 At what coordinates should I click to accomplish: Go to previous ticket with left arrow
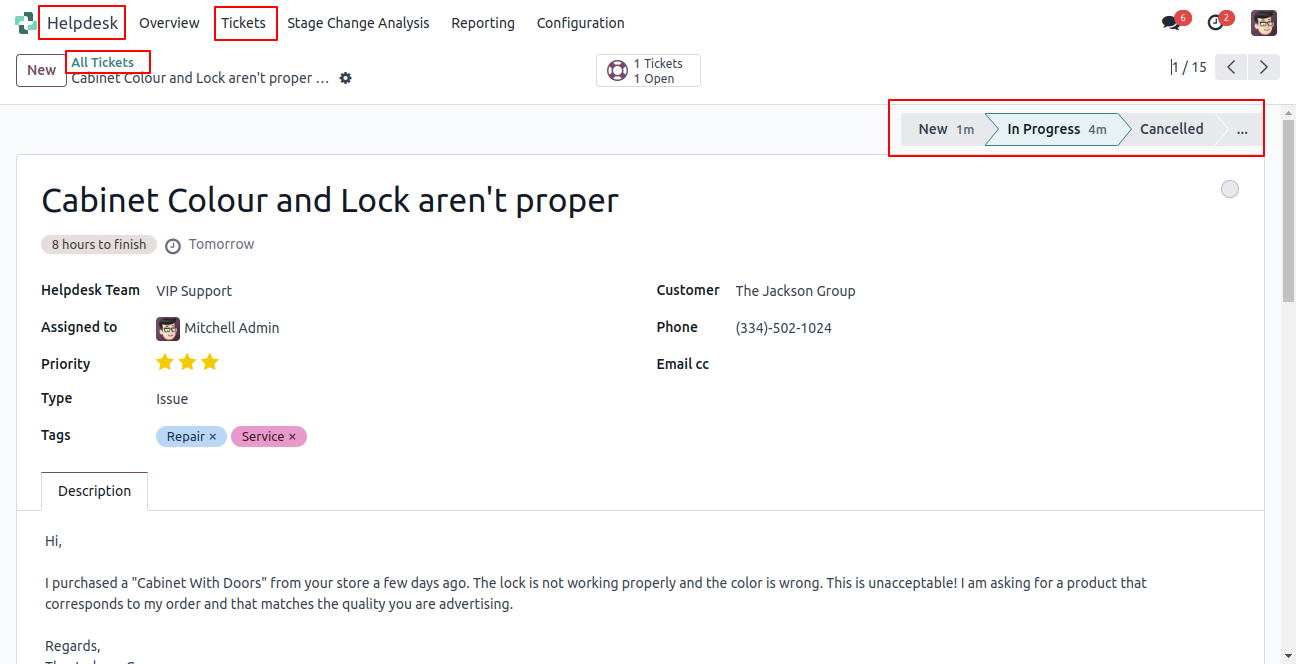pyautogui.click(x=1232, y=67)
